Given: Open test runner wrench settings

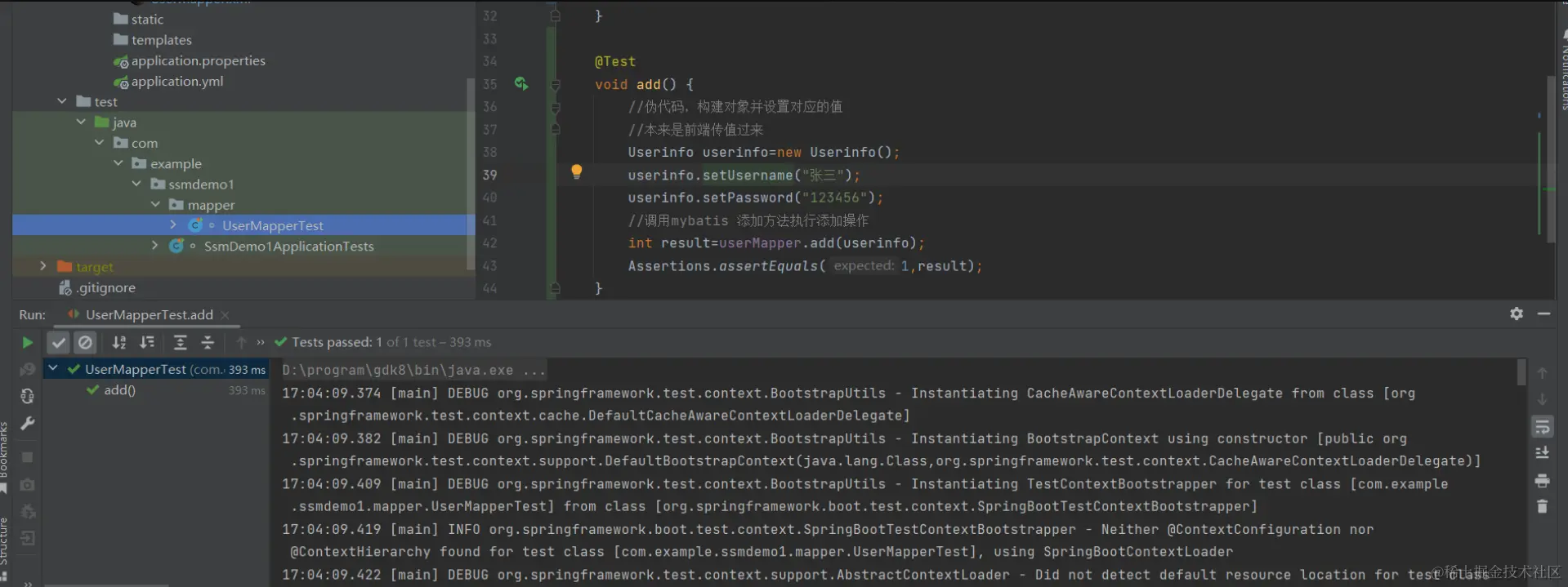Looking at the screenshot, I should (28, 424).
